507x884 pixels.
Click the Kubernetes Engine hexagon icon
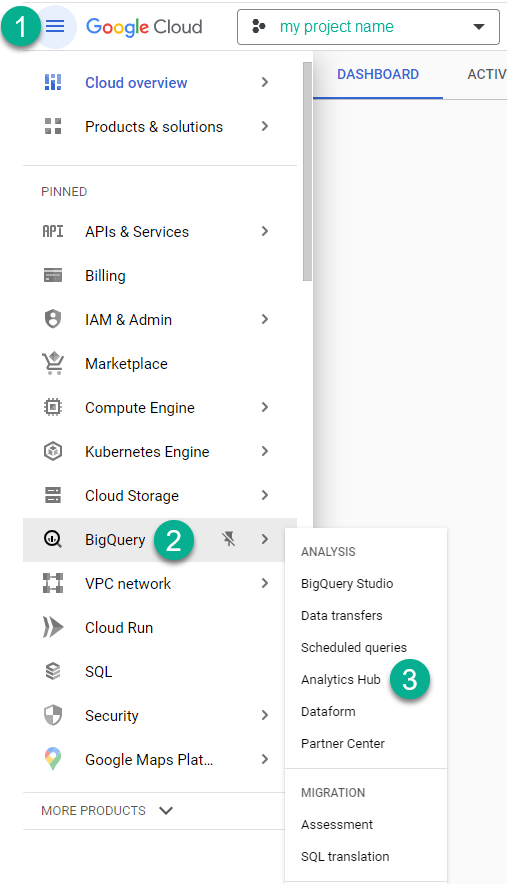(x=53, y=451)
